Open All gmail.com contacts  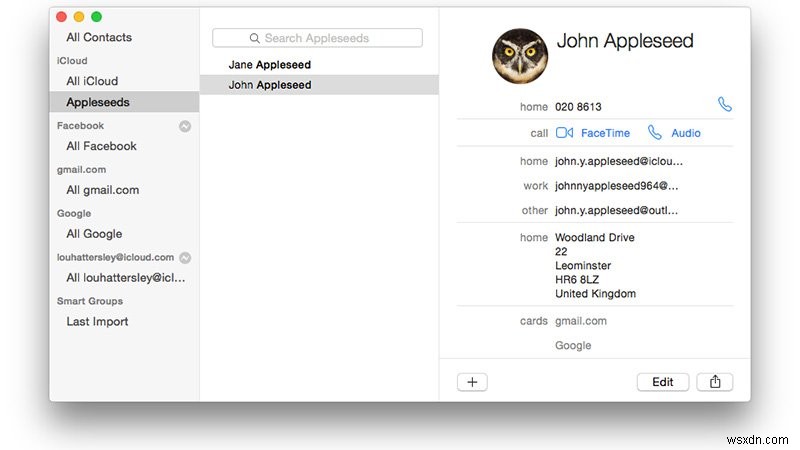103,190
